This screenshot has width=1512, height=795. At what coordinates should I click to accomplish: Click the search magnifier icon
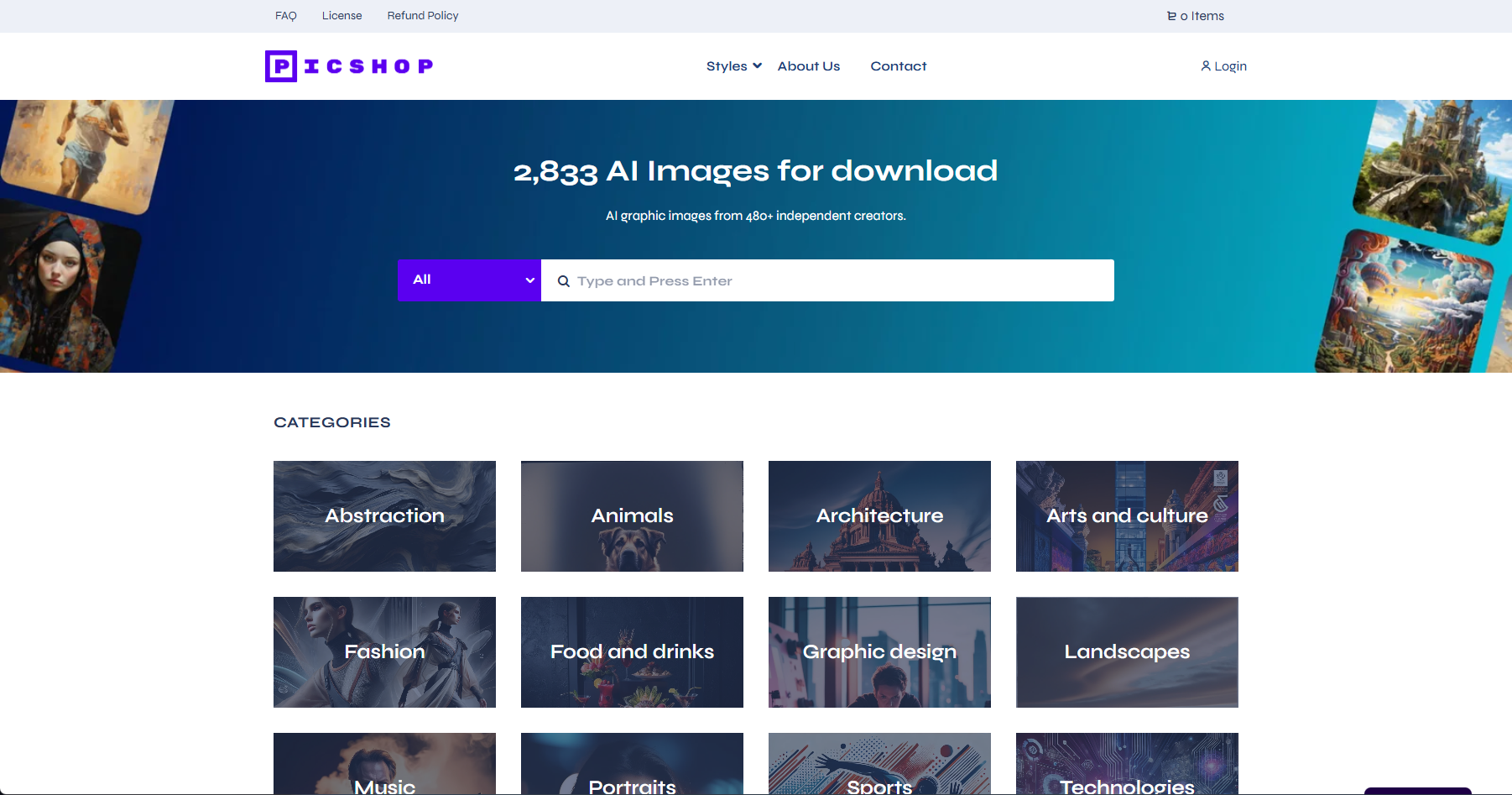(x=564, y=281)
